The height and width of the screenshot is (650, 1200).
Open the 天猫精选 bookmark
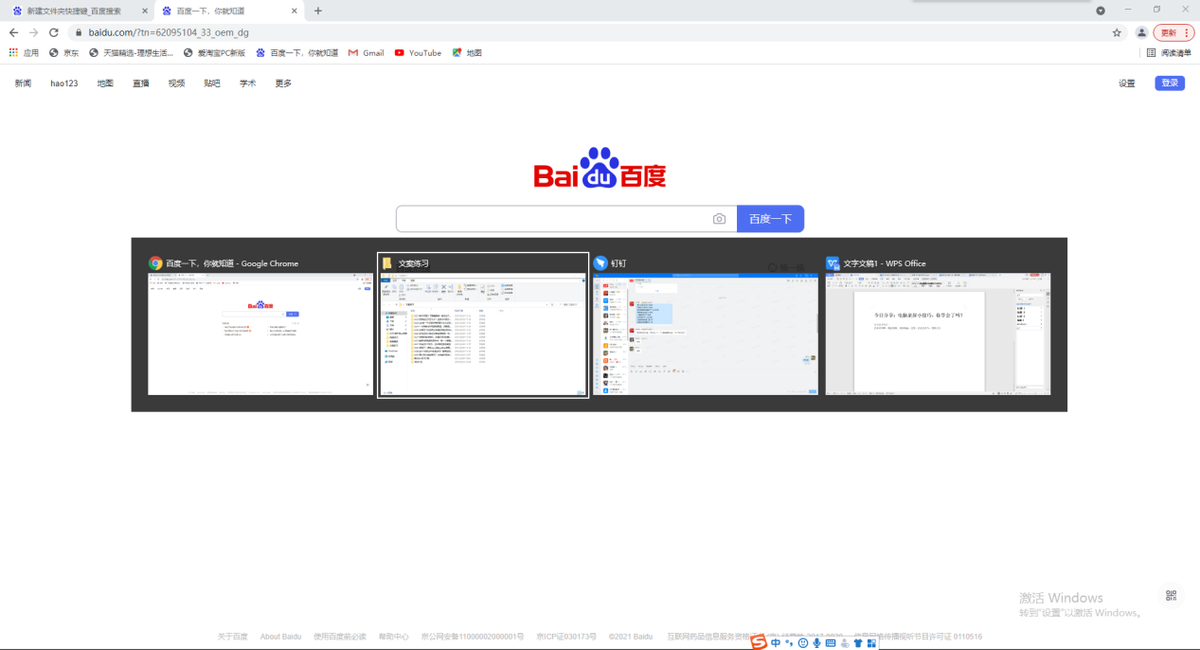[131, 53]
